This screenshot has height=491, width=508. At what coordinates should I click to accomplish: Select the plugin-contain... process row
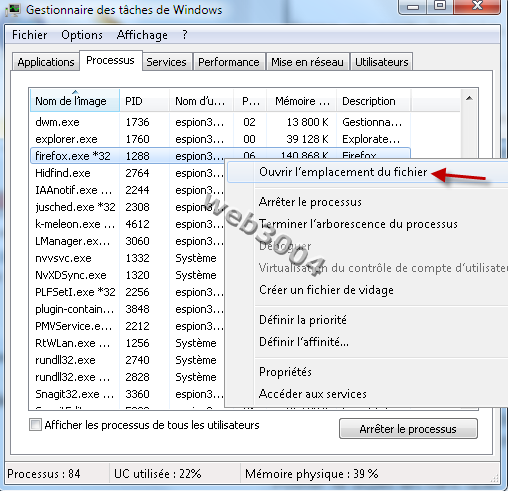point(128,309)
